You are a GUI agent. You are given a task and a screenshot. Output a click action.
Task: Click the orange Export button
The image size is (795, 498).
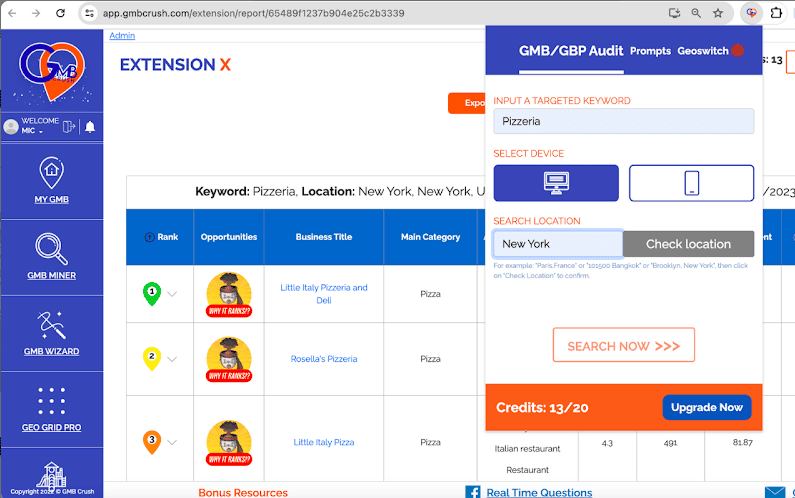(467, 103)
